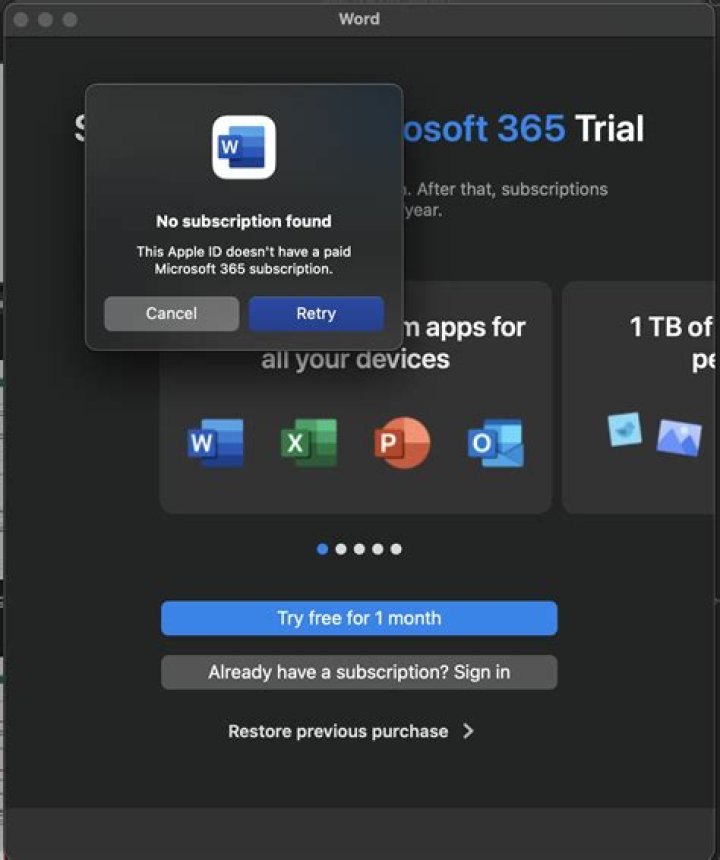Close the Word window with the close button
Screen dimensions: 720x860
coord(21,20)
